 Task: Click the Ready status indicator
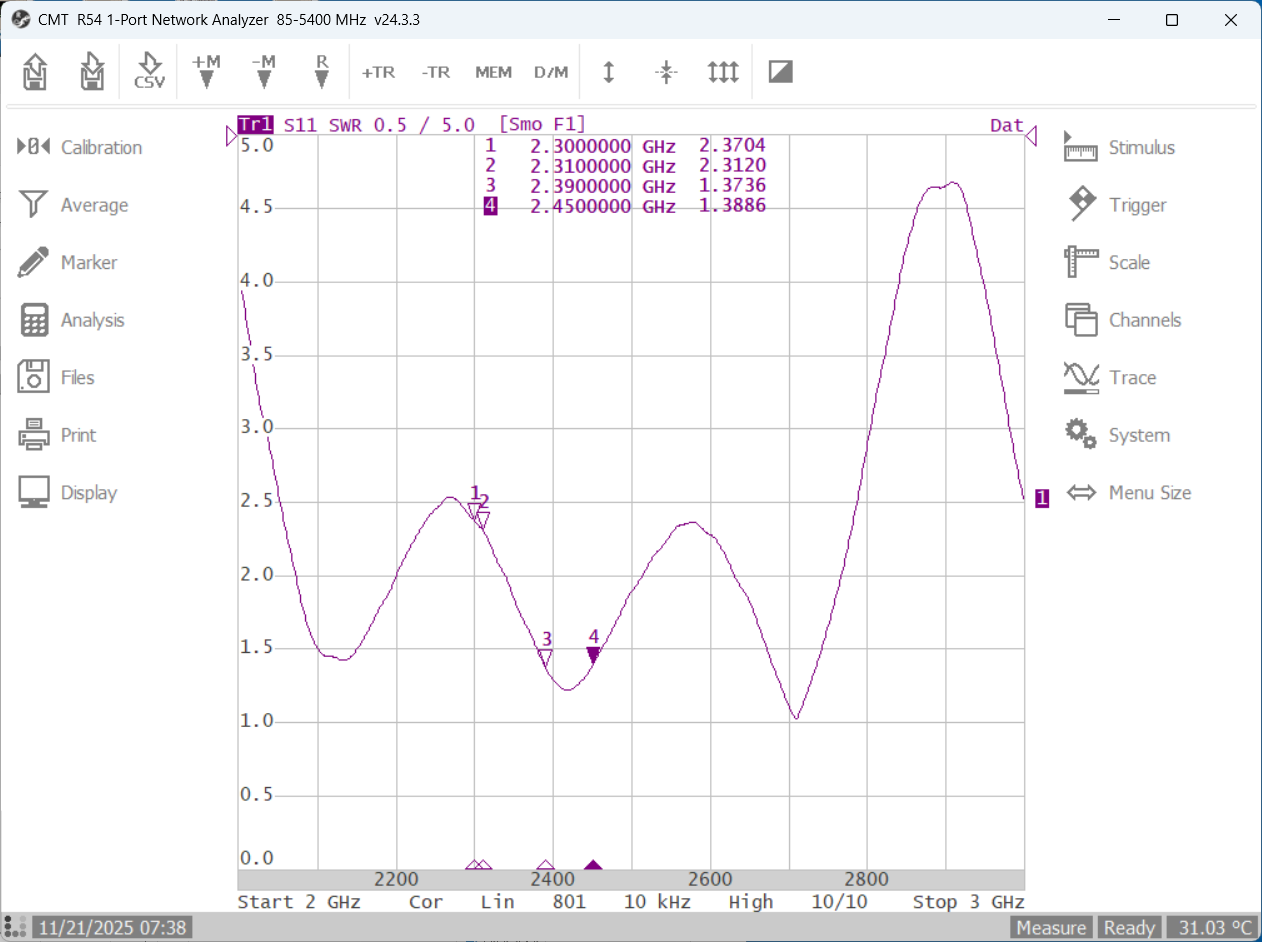pyautogui.click(x=1129, y=928)
